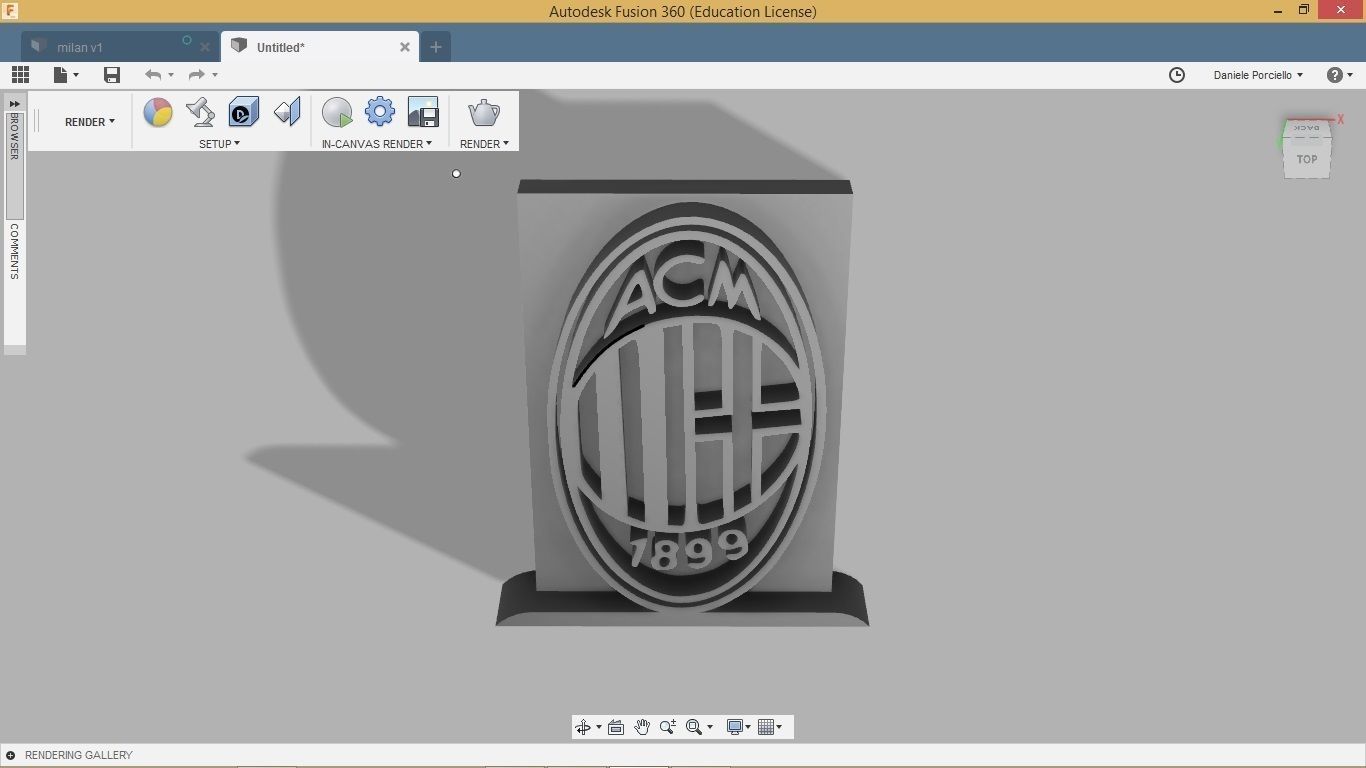Open the RENDER panel dropdown beneath teapot
This screenshot has height=768, width=1366.
[x=484, y=144]
